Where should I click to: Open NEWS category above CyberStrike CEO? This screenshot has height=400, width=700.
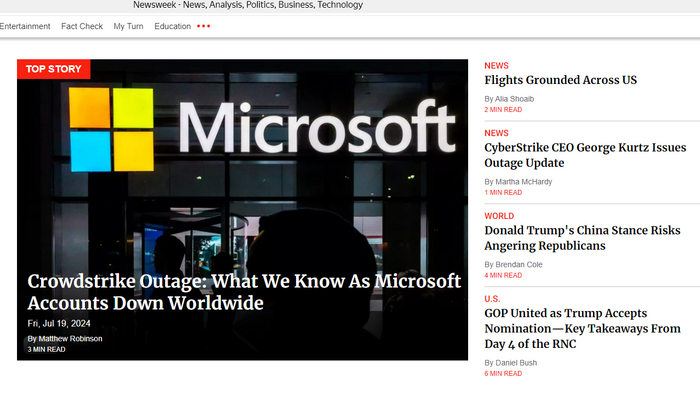click(496, 133)
